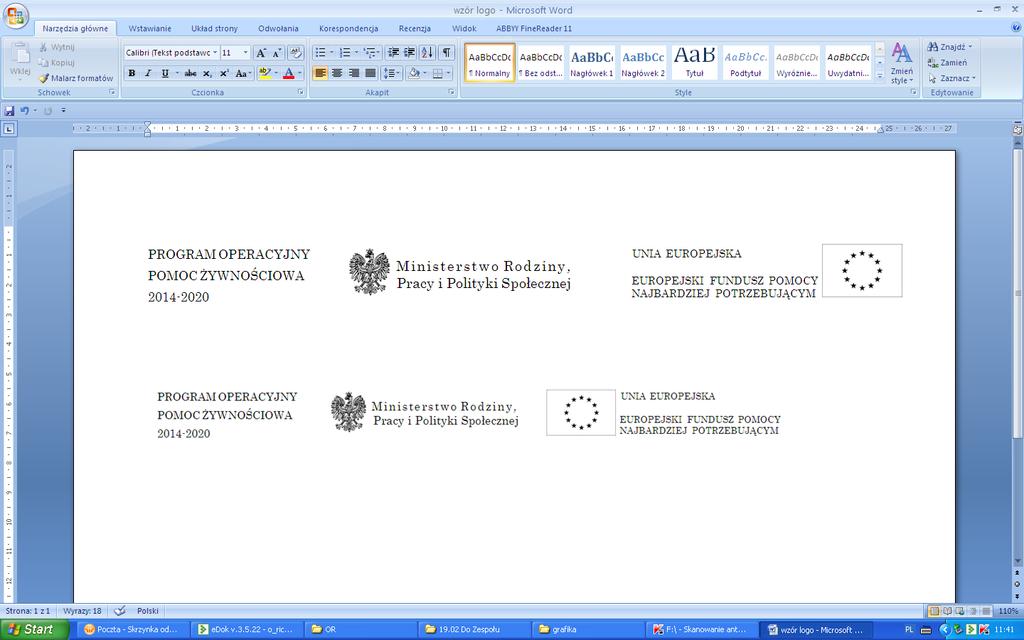Undo the last action

[24, 111]
